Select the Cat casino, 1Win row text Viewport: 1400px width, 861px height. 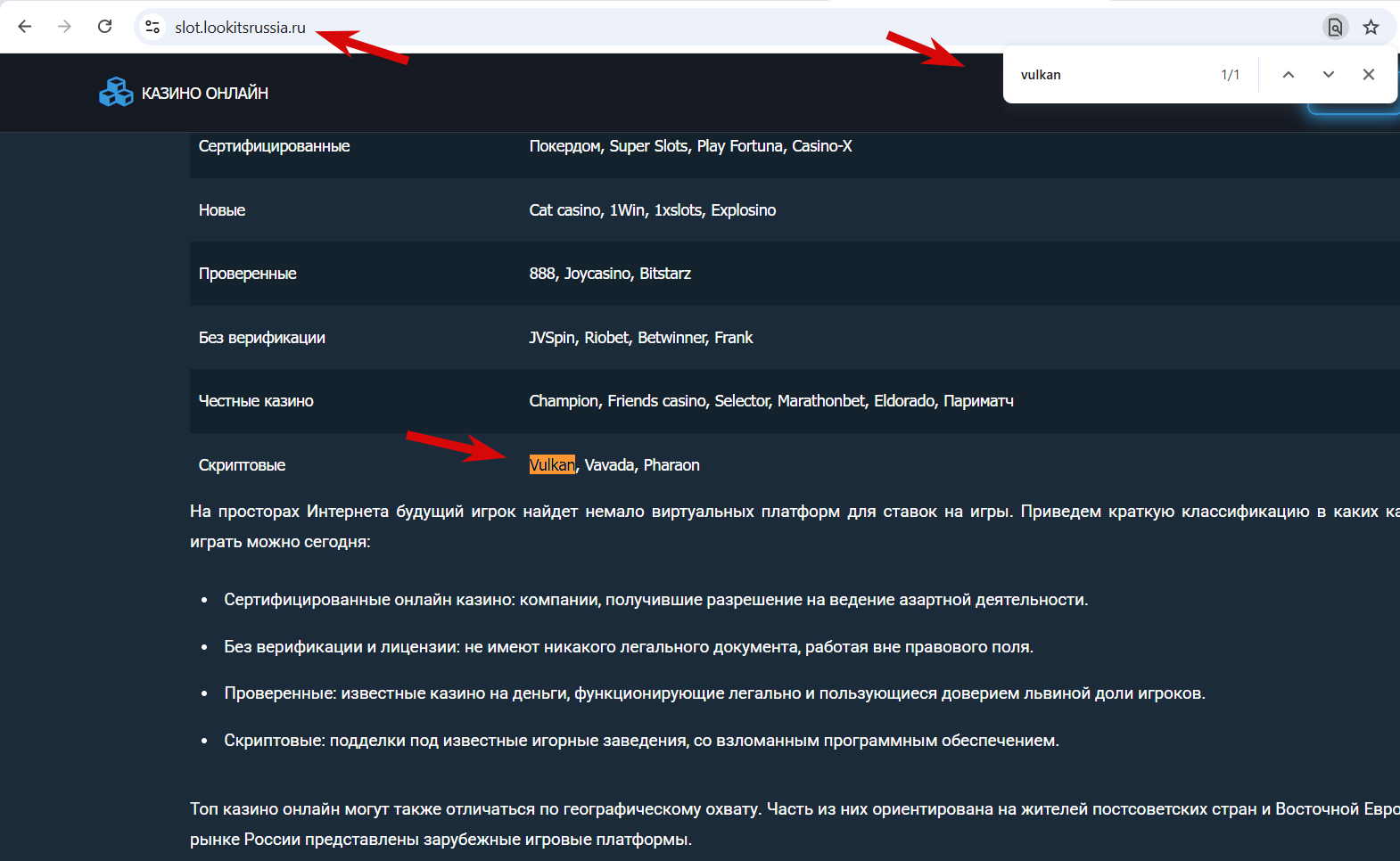click(x=653, y=210)
